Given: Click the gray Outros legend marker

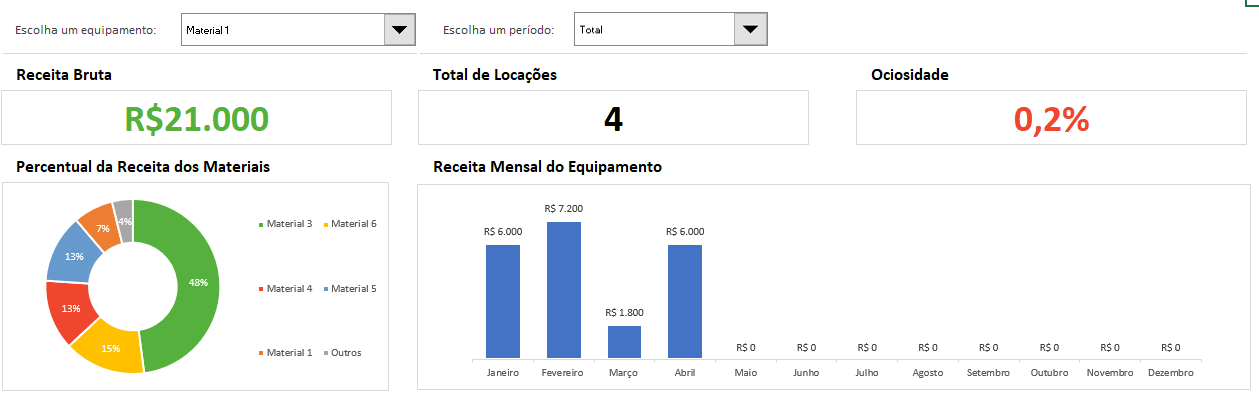Looking at the screenshot, I should coord(326,353).
